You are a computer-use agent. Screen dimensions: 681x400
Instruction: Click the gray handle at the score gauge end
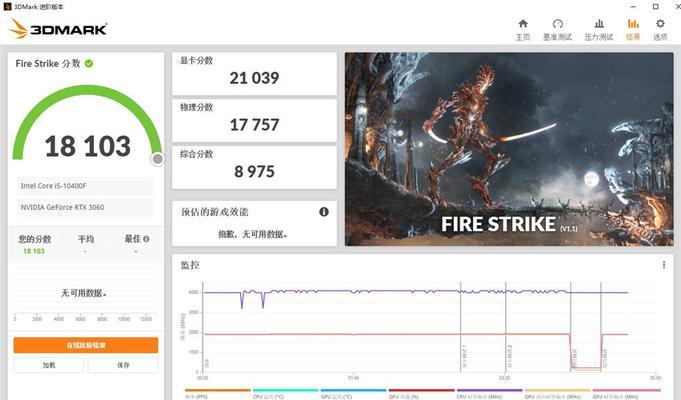pyautogui.click(x=158, y=159)
